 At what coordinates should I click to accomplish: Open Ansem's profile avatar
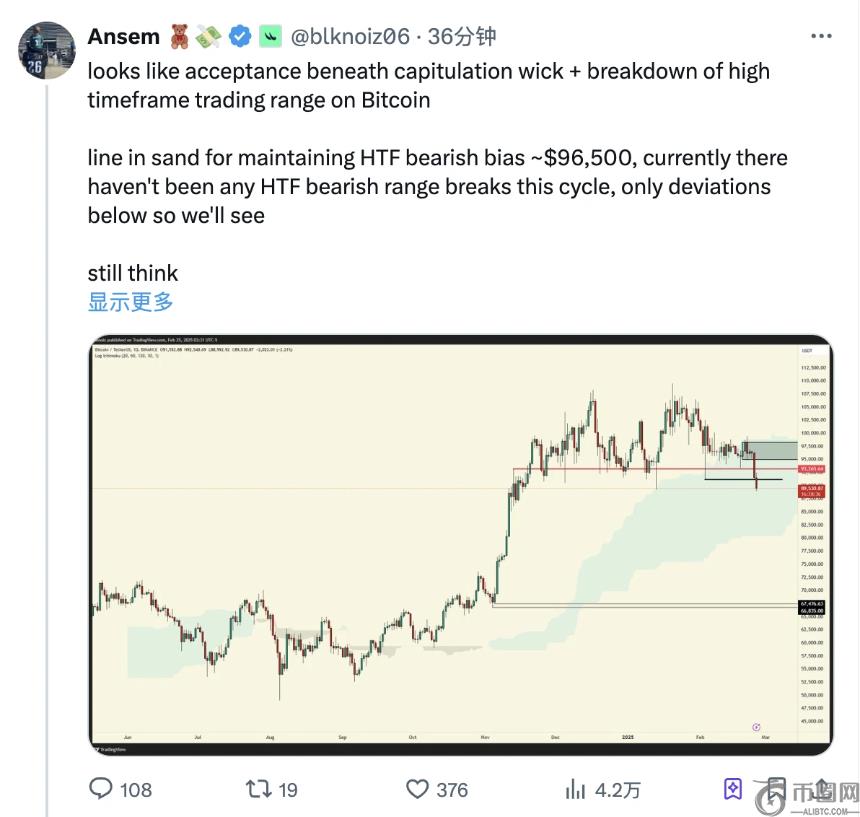[x=47, y=50]
